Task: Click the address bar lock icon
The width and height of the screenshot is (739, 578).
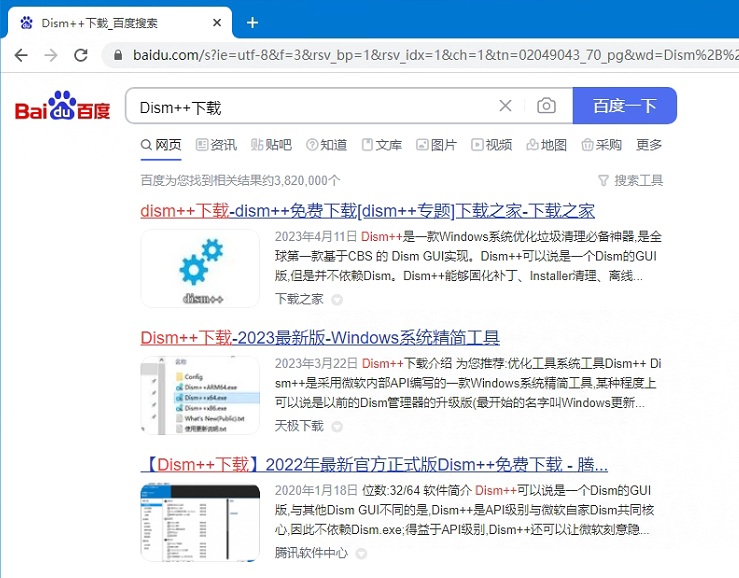Action: point(119,55)
